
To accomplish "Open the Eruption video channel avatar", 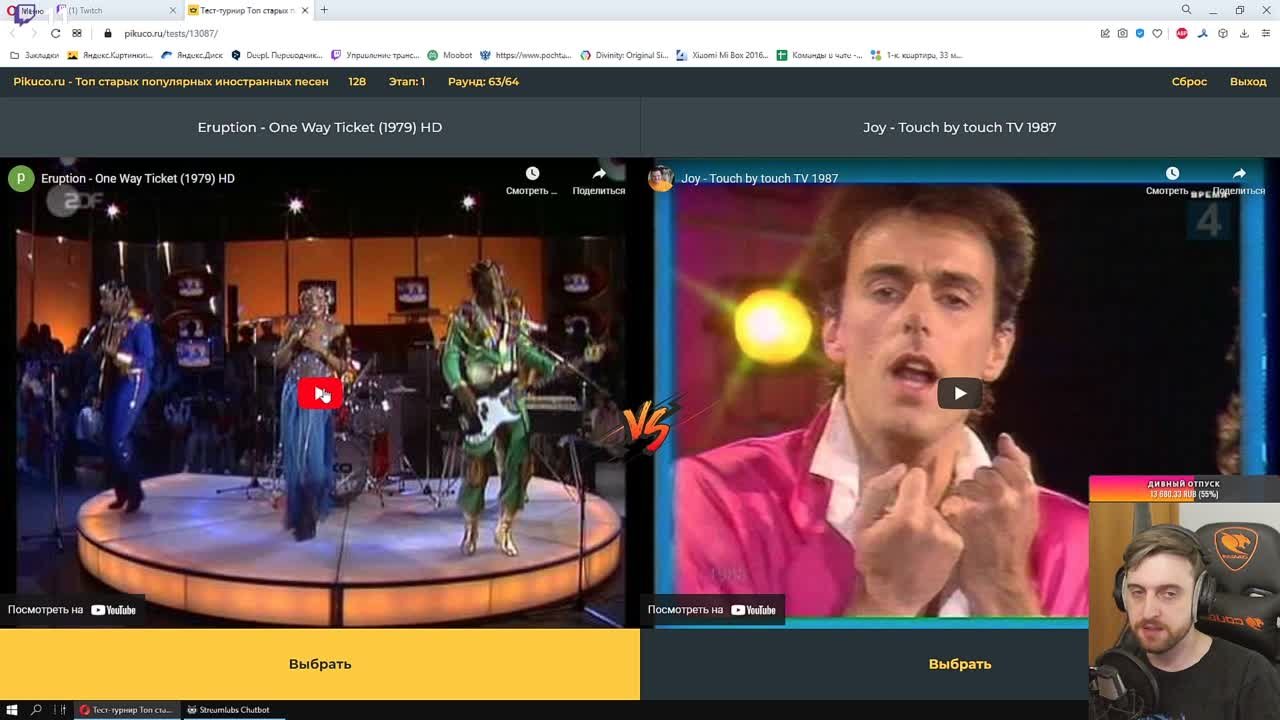I will [21, 178].
